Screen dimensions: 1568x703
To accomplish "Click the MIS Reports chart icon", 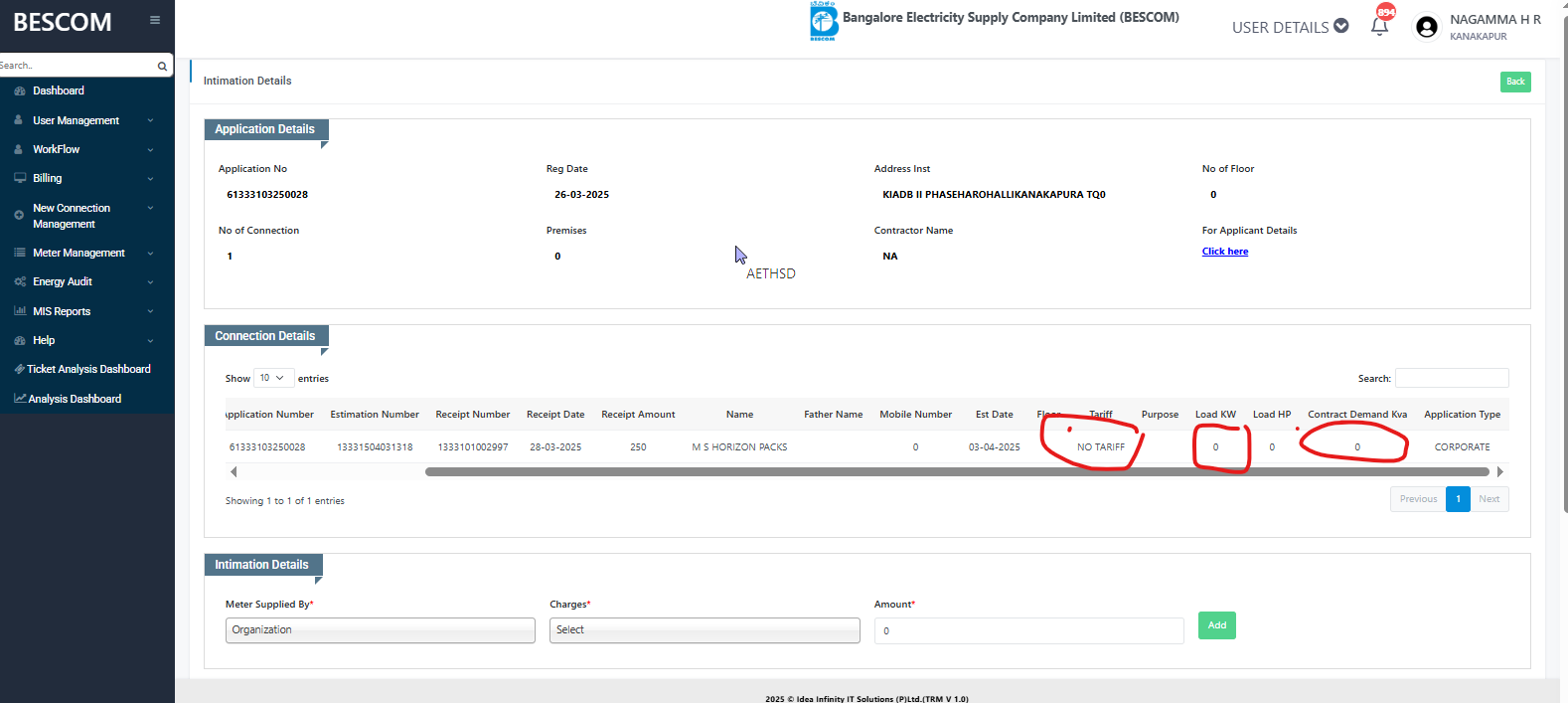I will pyautogui.click(x=20, y=311).
